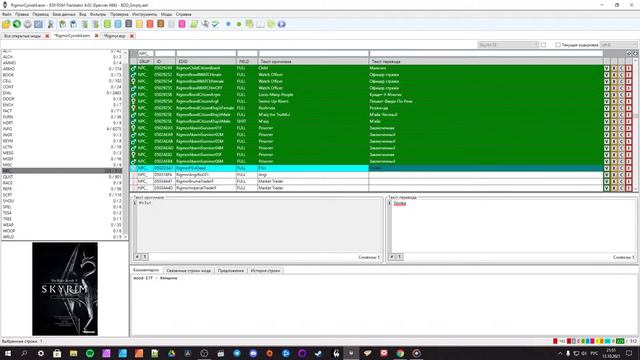Click the translation text filter field
Screen dimensions: 640x360
(x=486, y=53)
